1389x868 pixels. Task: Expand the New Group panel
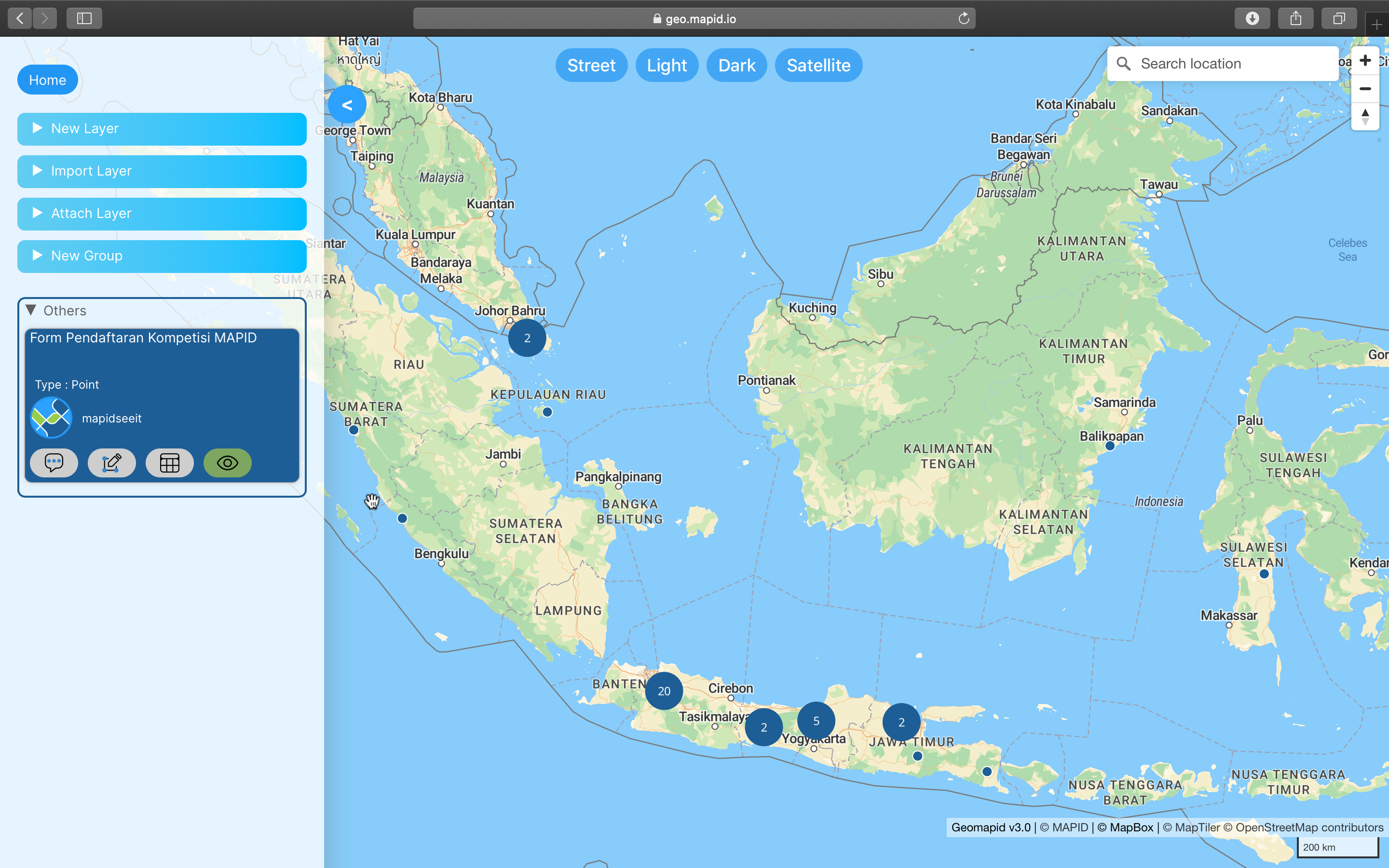pos(37,255)
